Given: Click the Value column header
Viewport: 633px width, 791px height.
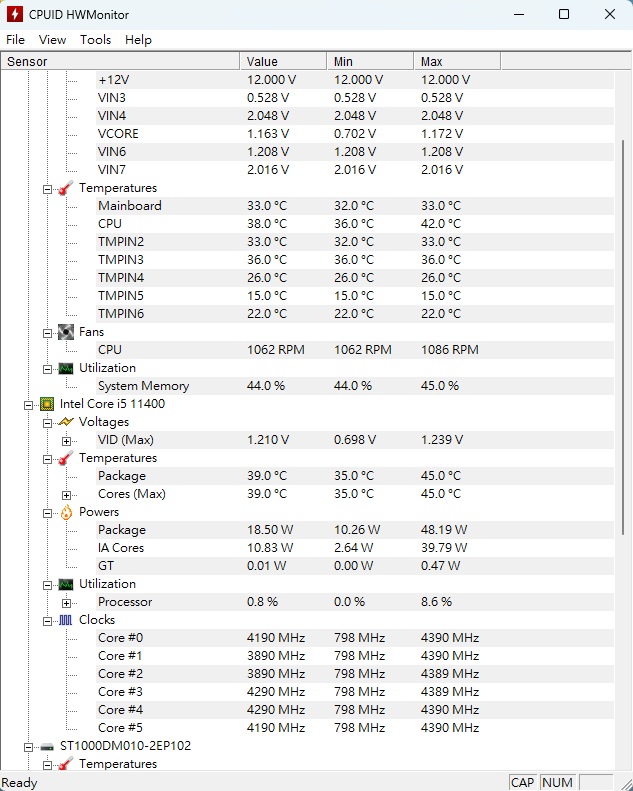Looking at the screenshot, I should [x=283, y=62].
